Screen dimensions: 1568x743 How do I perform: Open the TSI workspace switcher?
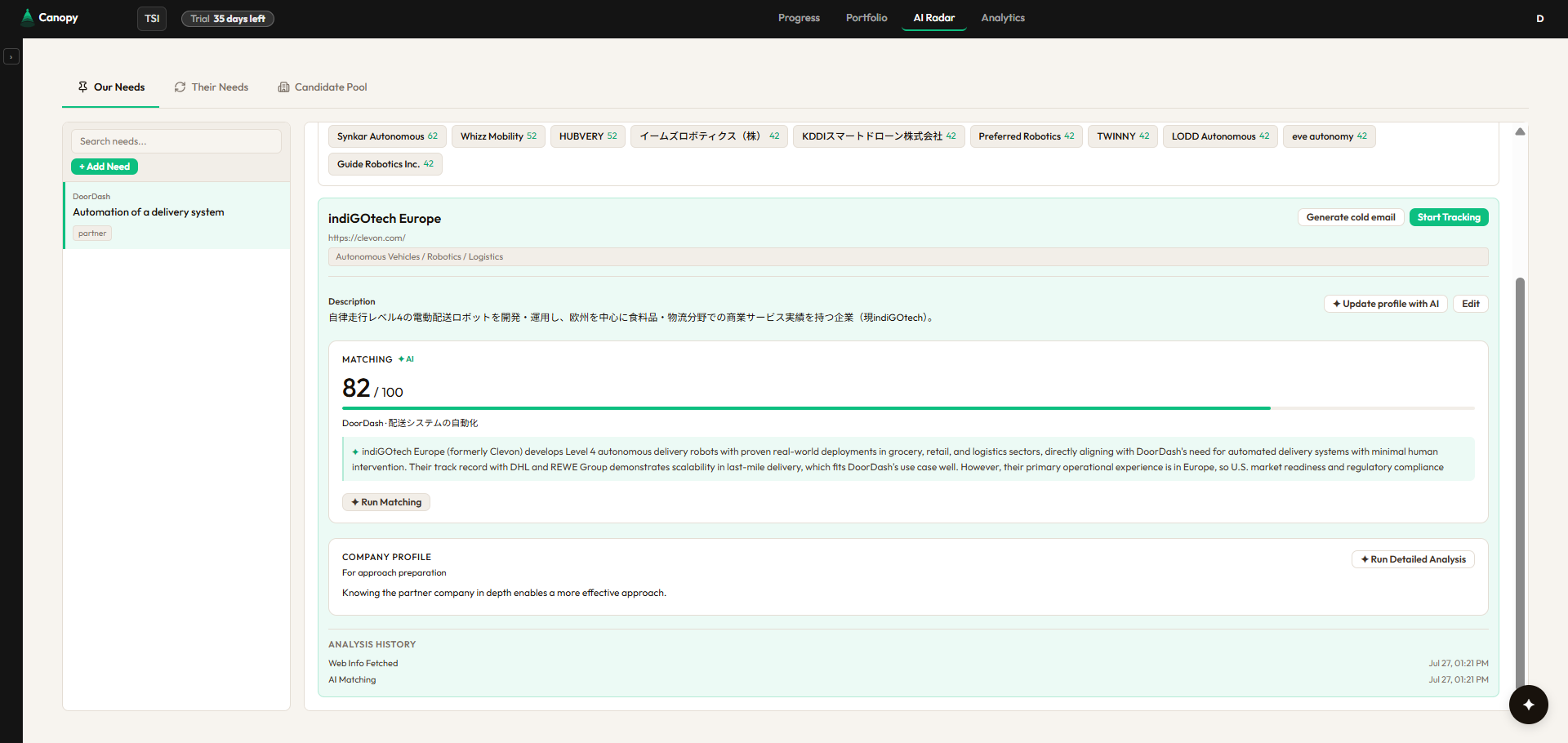(152, 18)
